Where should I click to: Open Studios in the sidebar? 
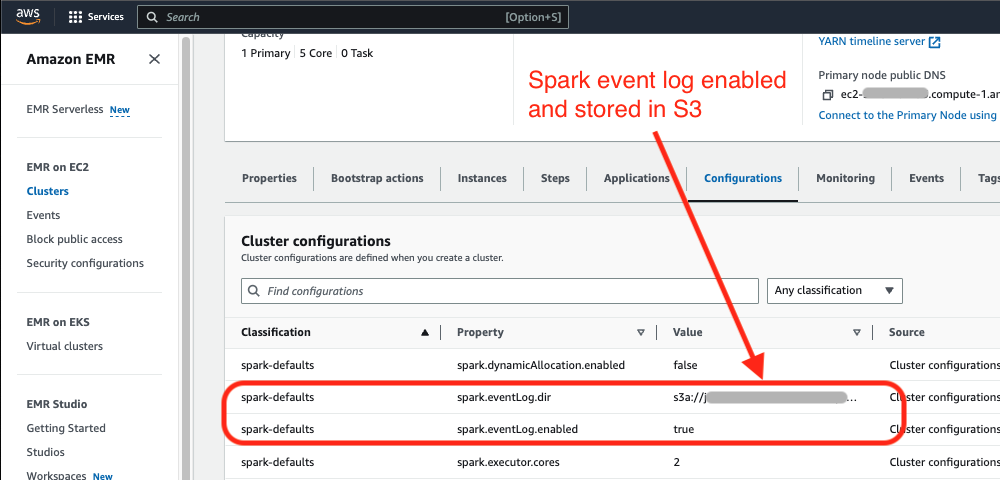point(45,453)
